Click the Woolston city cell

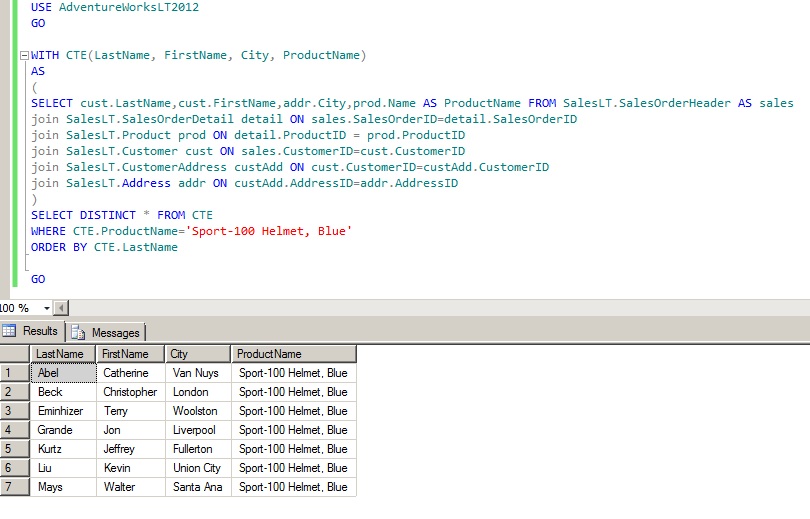198,411
